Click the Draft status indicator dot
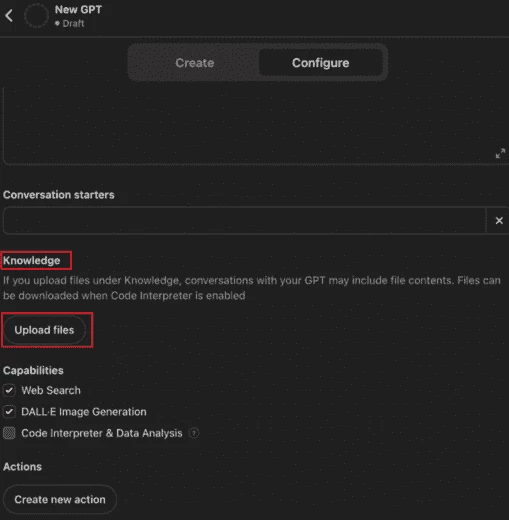 tap(57, 23)
